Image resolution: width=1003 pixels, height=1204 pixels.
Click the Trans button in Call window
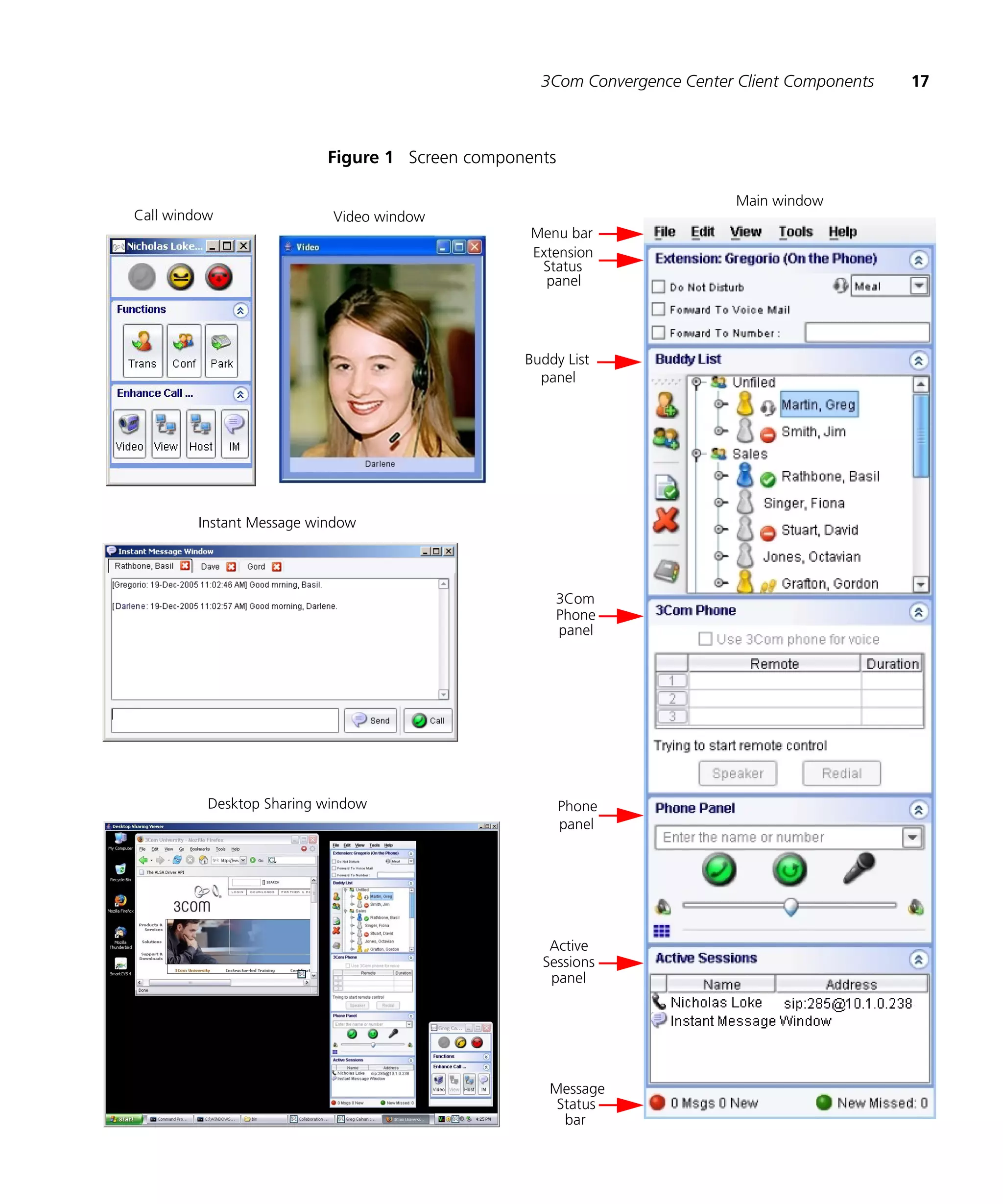click(142, 350)
